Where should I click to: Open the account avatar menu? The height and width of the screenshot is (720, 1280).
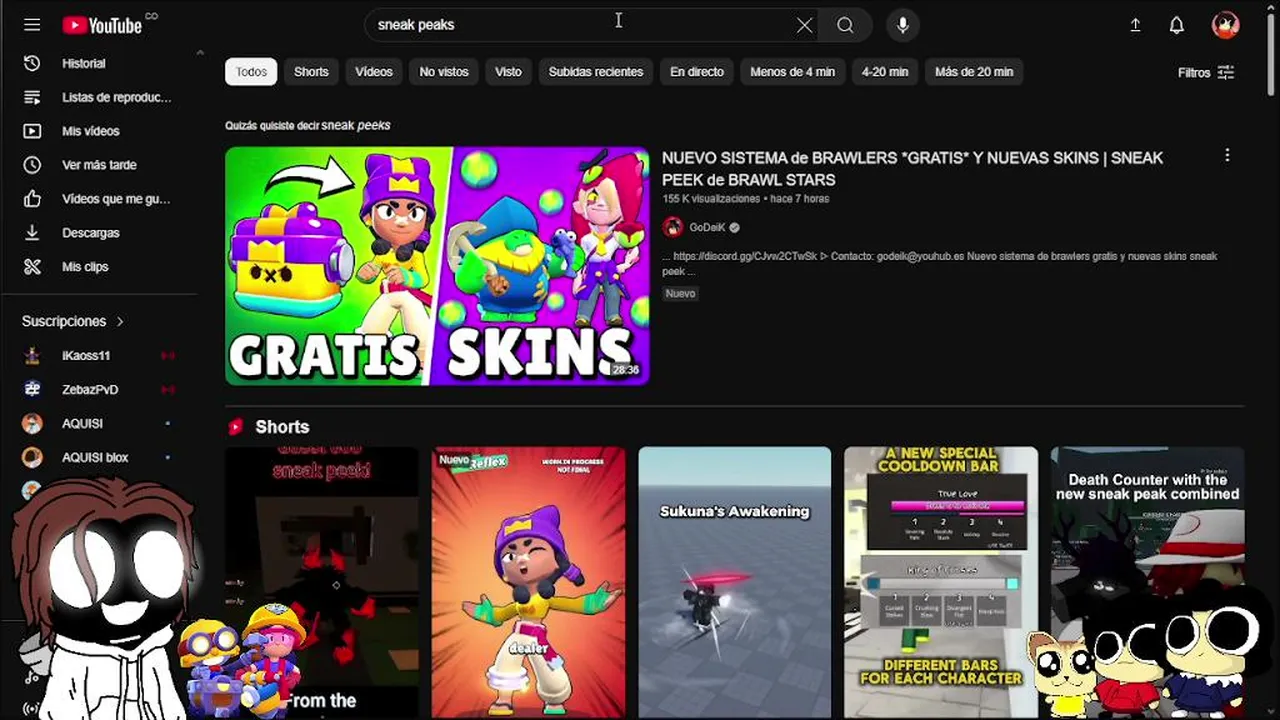click(x=1225, y=25)
